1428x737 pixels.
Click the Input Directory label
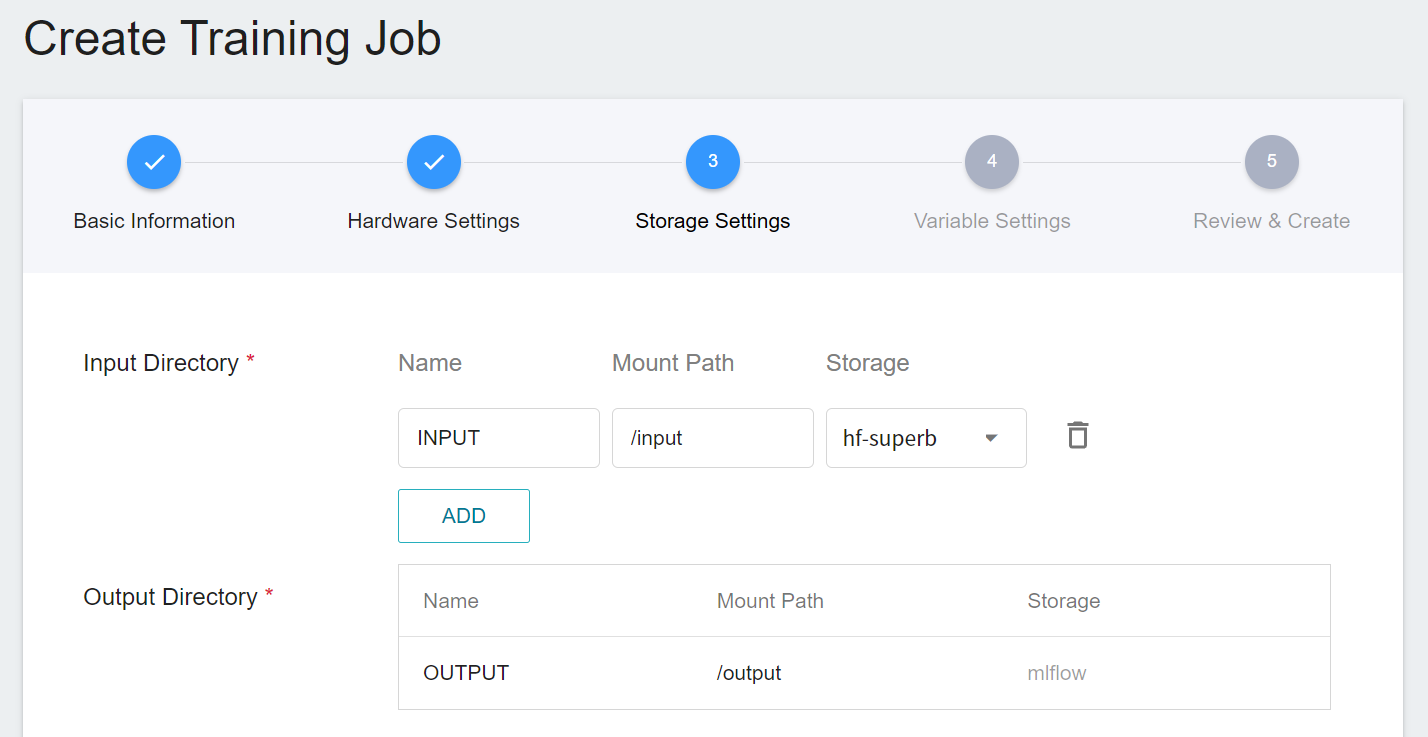pos(161,363)
